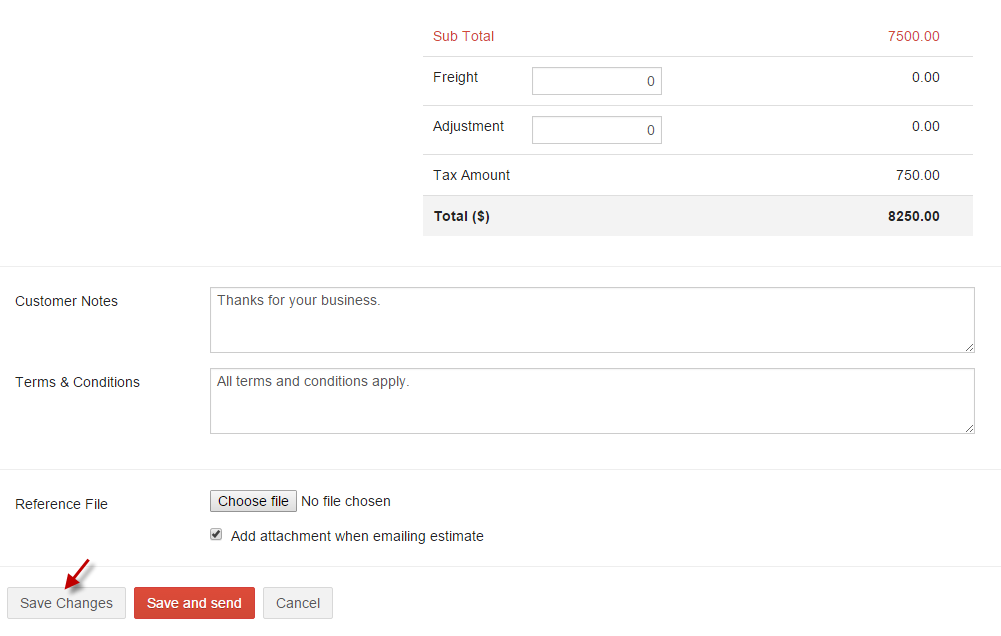
Task: Focus the Freight amount input field
Action: 597,81
